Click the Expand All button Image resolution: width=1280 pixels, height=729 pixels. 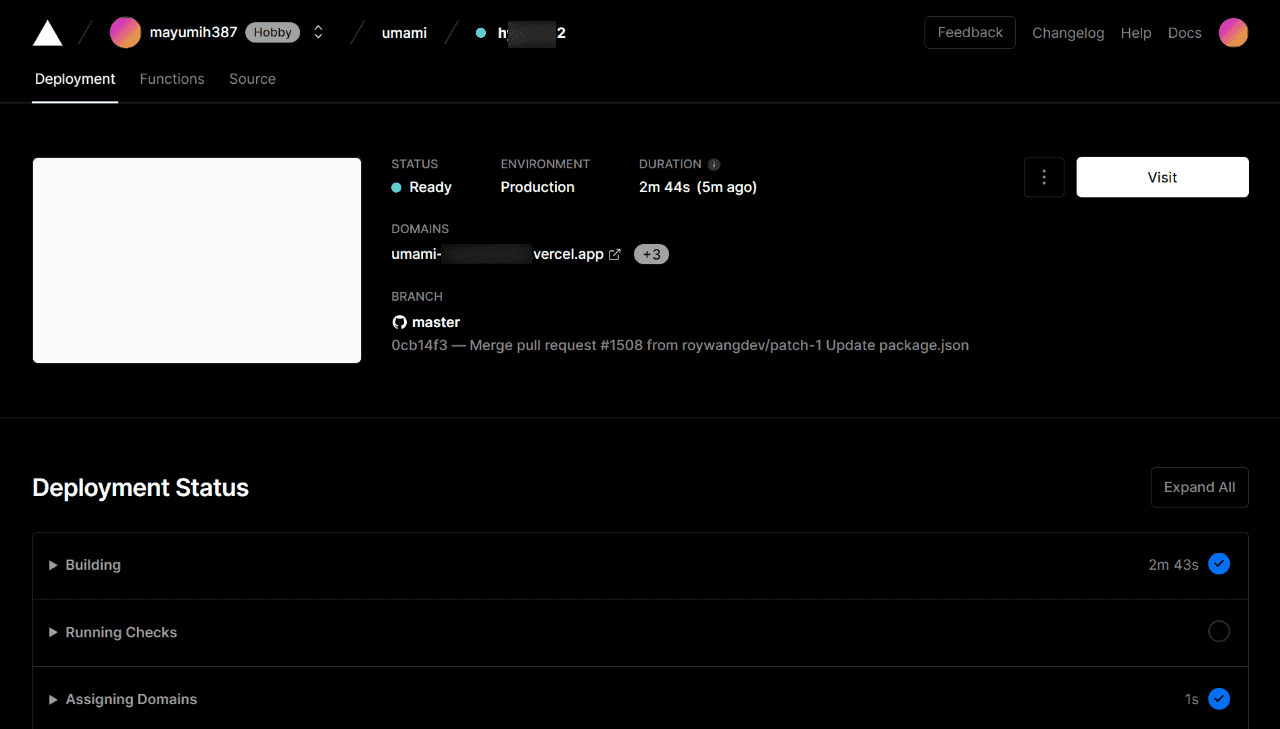[1199, 487]
